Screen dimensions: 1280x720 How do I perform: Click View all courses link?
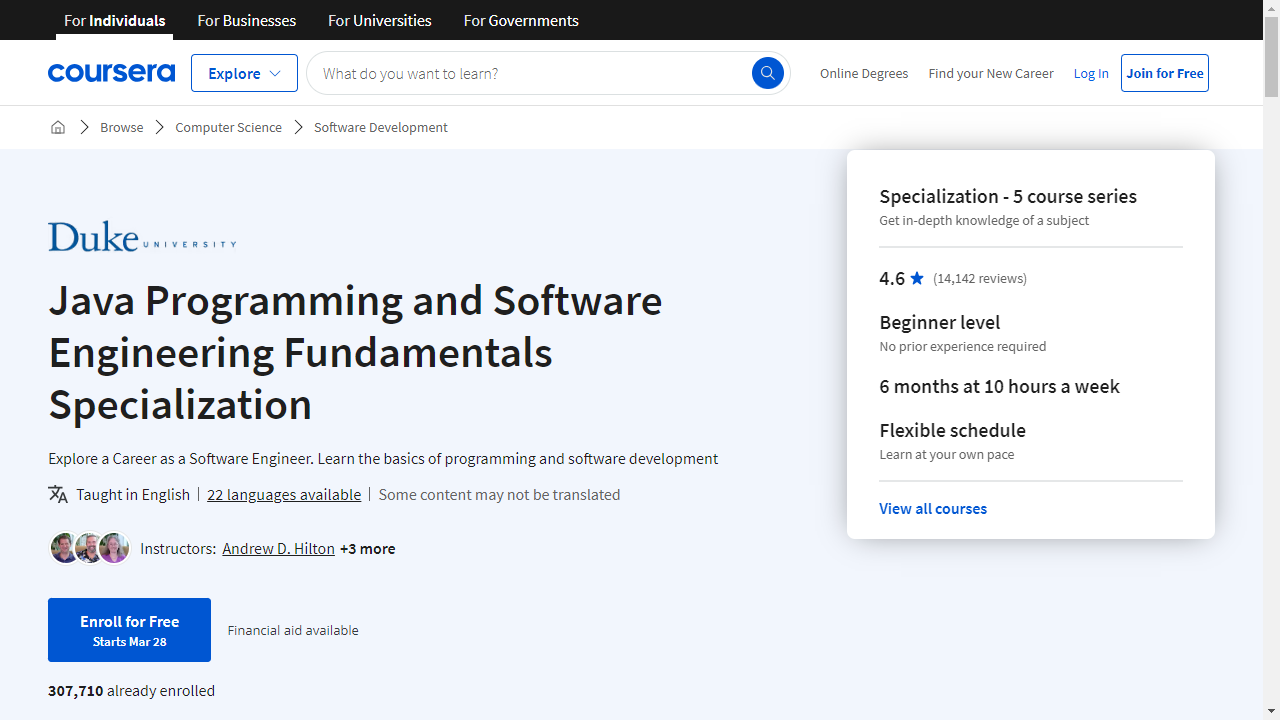(x=933, y=508)
